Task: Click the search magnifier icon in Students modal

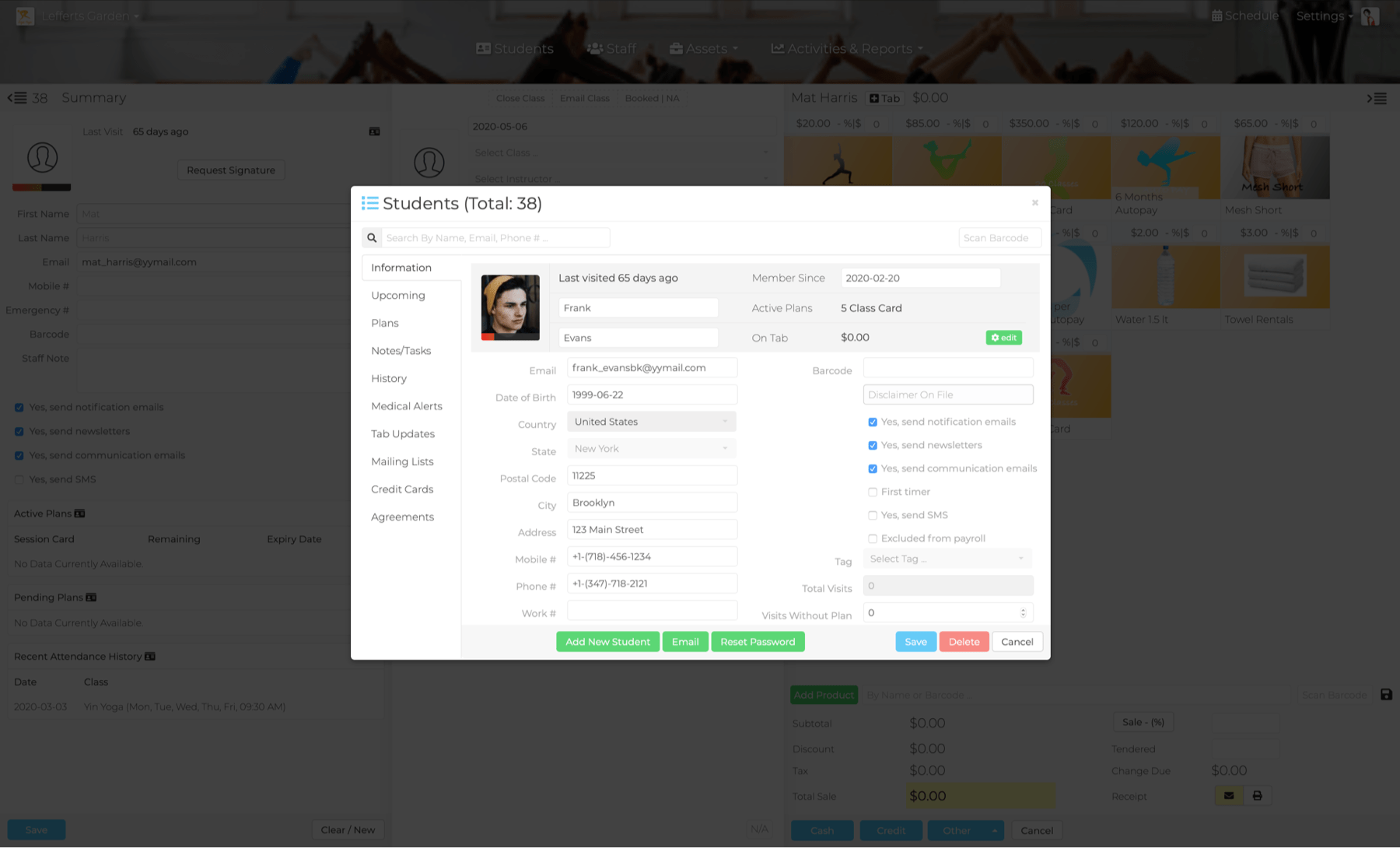Action: point(372,238)
